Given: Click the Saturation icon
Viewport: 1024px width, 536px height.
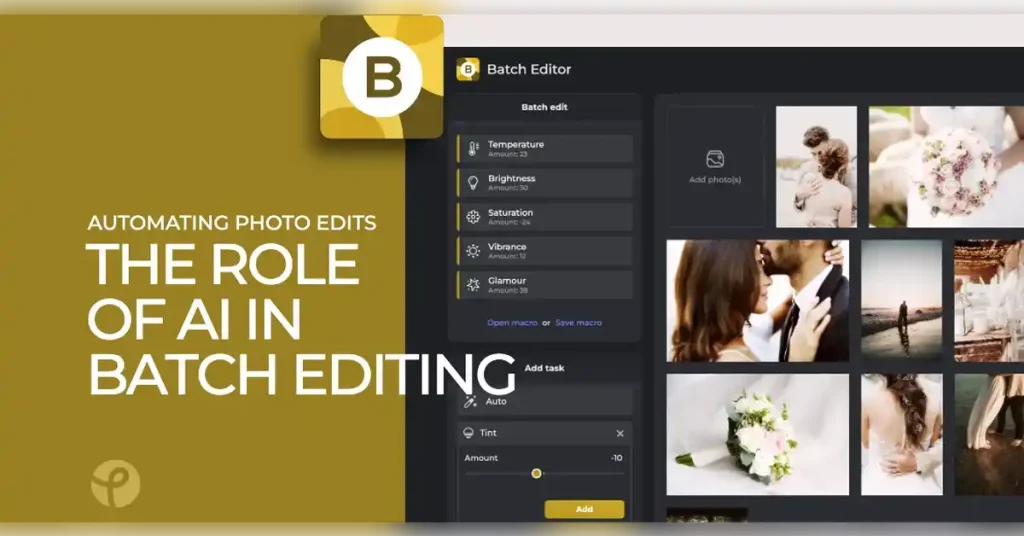Looking at the screenshot, I should click(x=473, y=217).
